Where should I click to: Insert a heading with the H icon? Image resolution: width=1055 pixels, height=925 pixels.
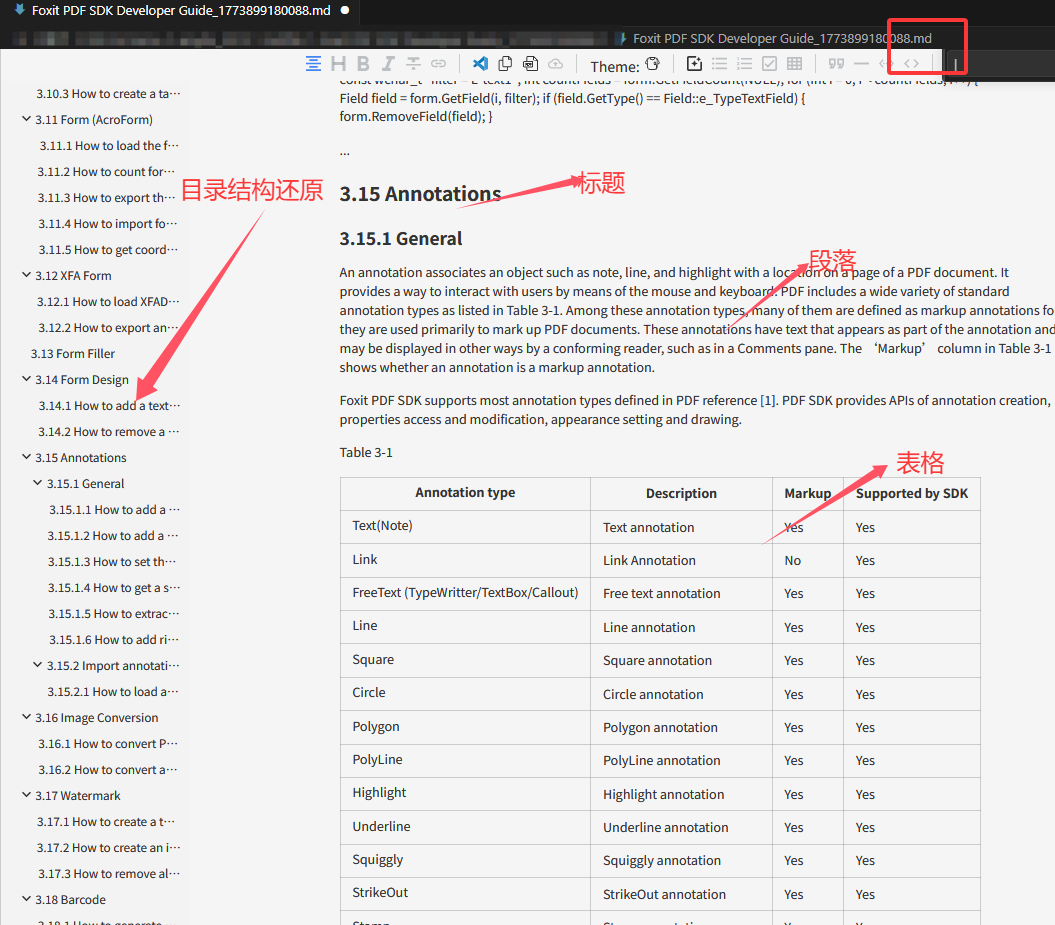point(338,64)
